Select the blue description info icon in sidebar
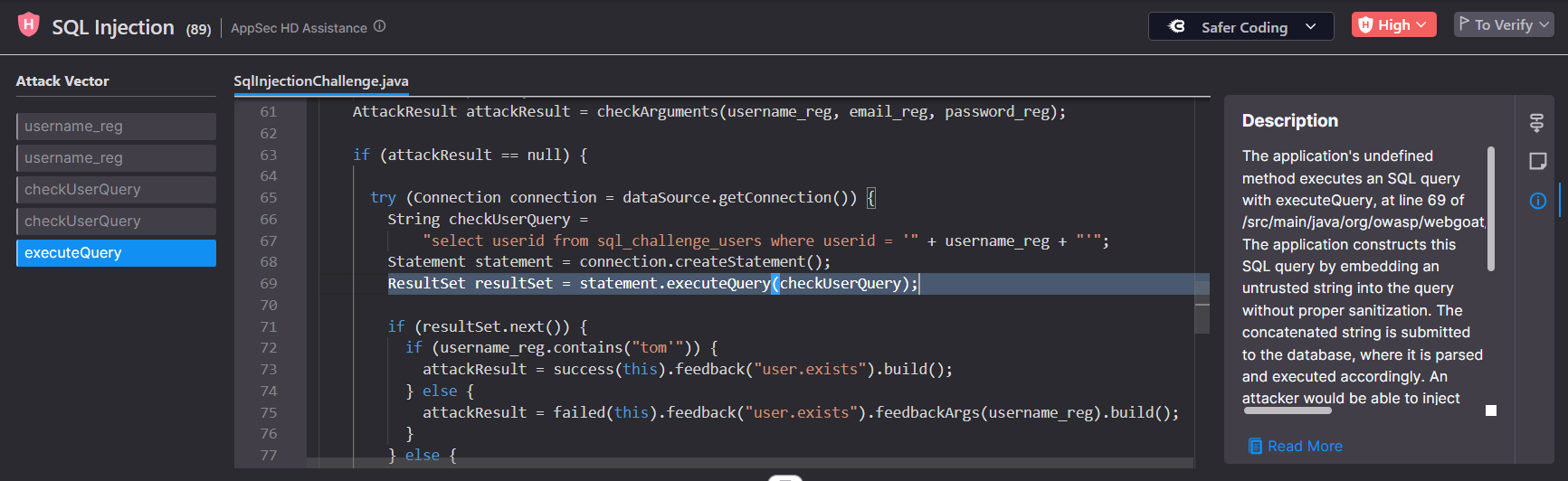The height and width of the screenshot is (481, 1568). click(x=1537, y=201)
